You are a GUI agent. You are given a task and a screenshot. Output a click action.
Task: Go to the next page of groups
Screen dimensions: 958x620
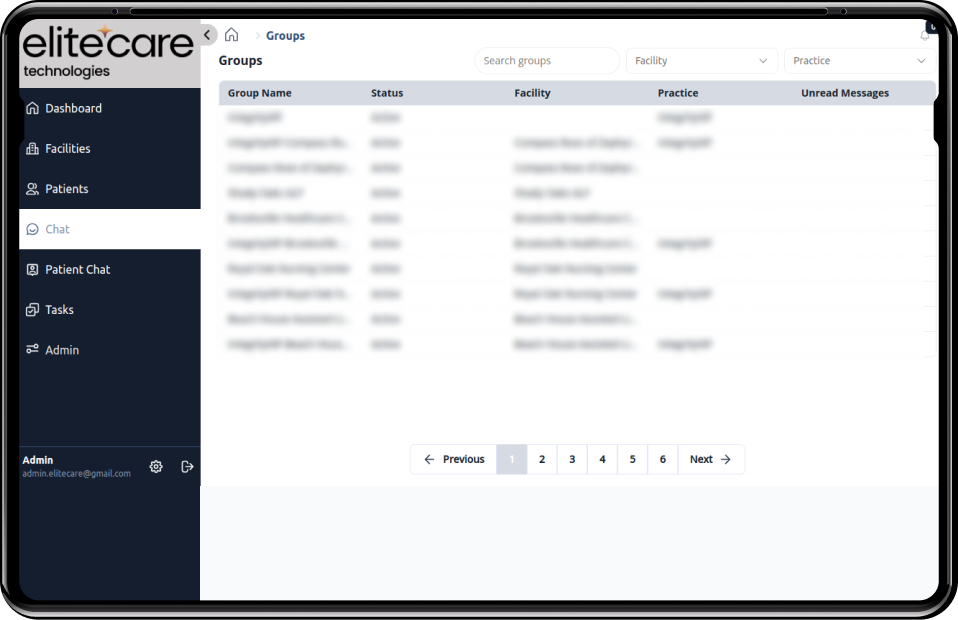[x=711, y=459]
